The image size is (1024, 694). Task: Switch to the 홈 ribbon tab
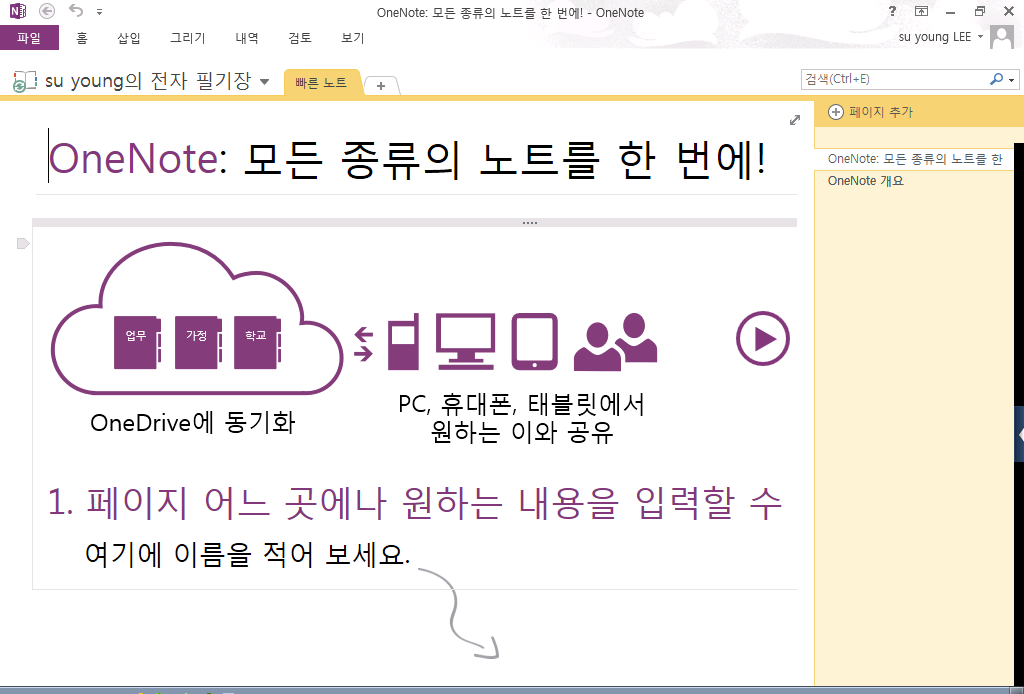point(82,38)
